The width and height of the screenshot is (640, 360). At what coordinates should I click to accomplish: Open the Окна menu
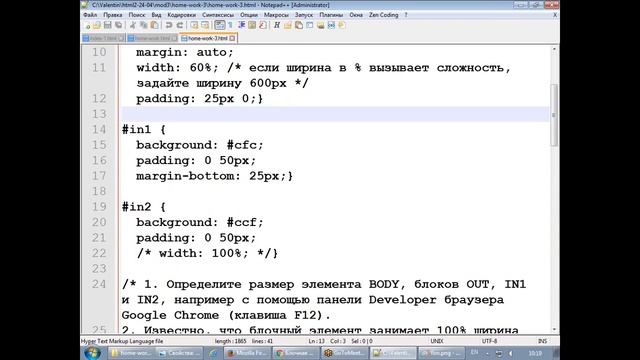click(356, 15)
